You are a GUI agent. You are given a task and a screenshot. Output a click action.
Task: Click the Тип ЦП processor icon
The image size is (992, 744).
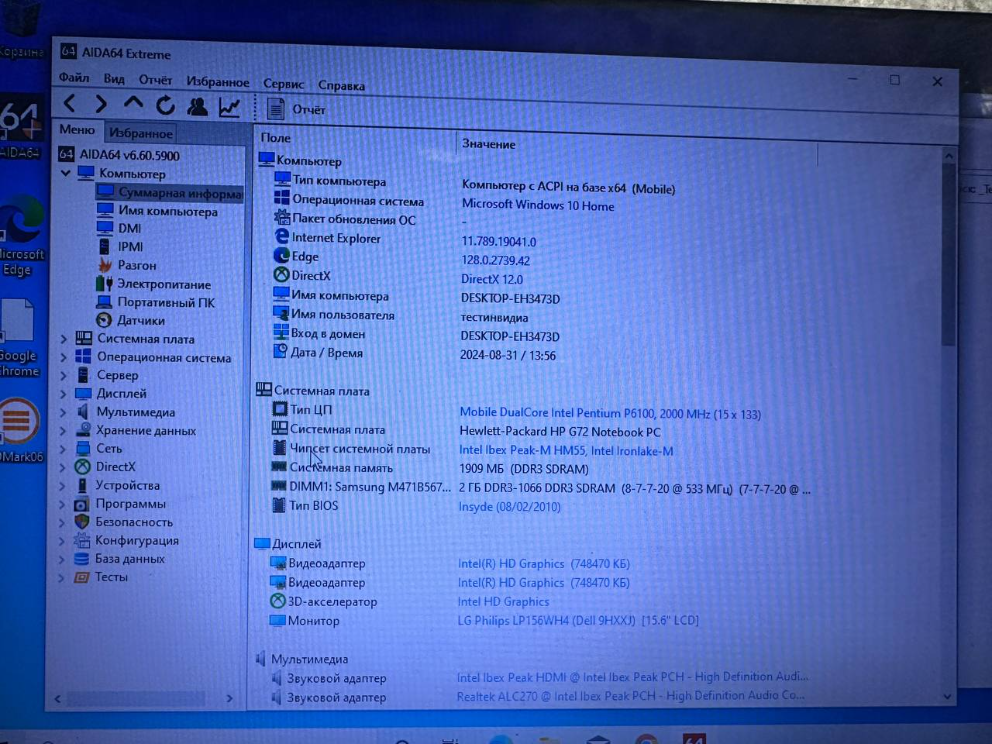point(280,410)
